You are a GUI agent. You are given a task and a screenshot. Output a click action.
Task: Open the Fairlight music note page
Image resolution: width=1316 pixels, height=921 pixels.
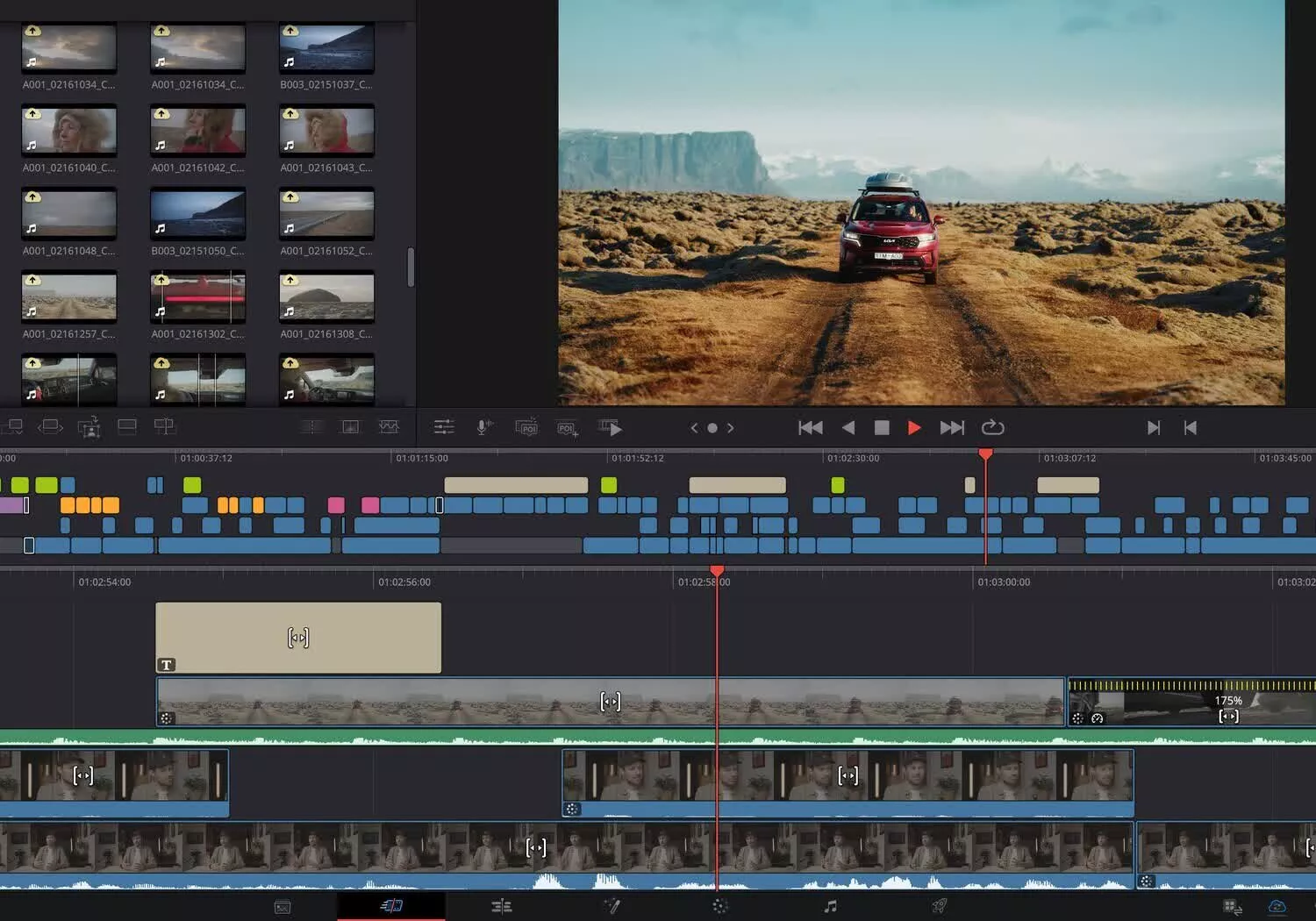[830, 906]
